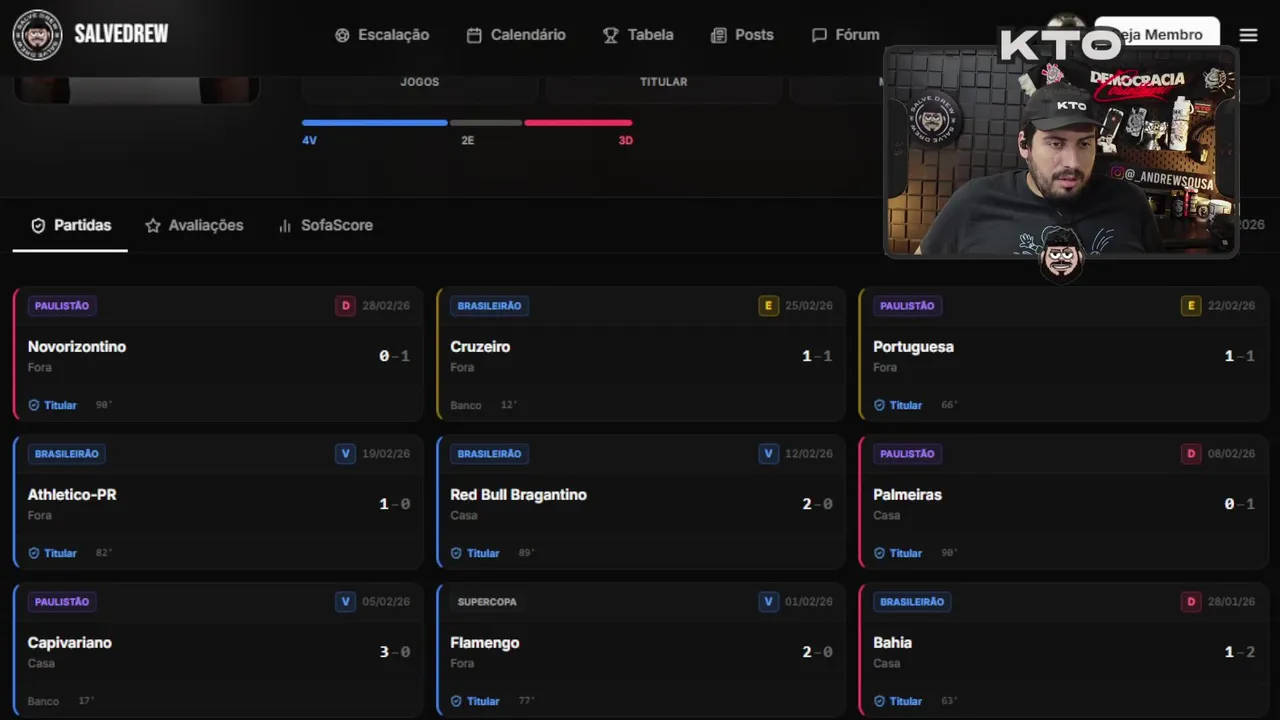Click Titular shield icon in Bahia card
Viewport: 1280px width, 720px height.
click(x=879, y=701)
